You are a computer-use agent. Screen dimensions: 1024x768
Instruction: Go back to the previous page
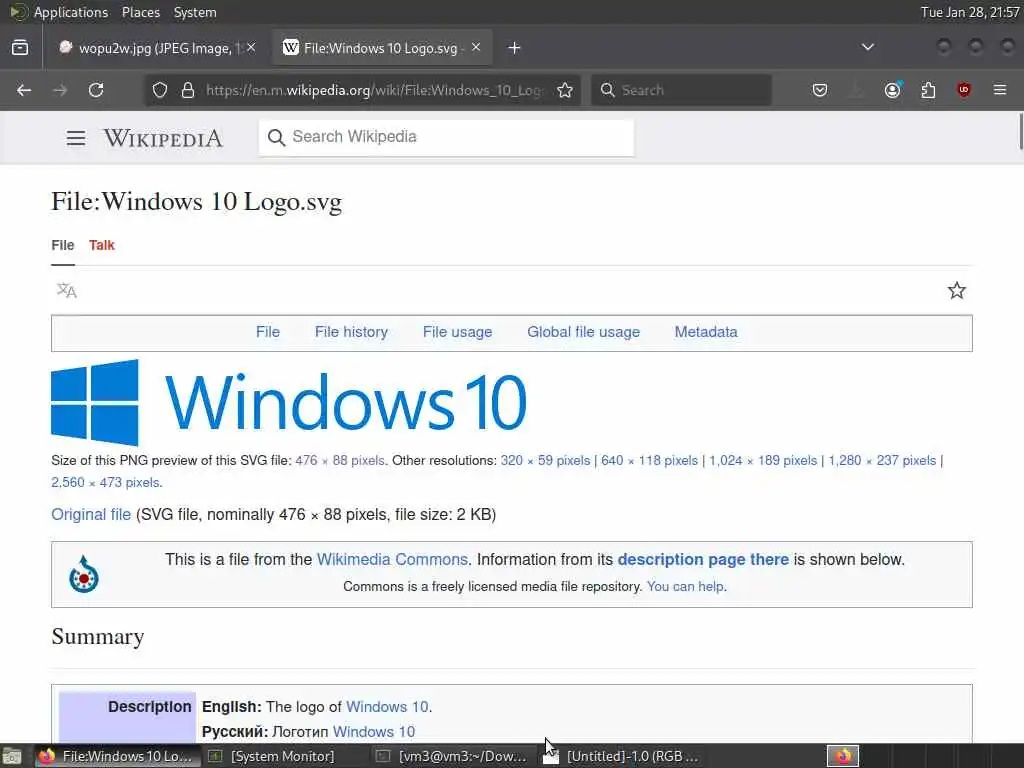24,90
